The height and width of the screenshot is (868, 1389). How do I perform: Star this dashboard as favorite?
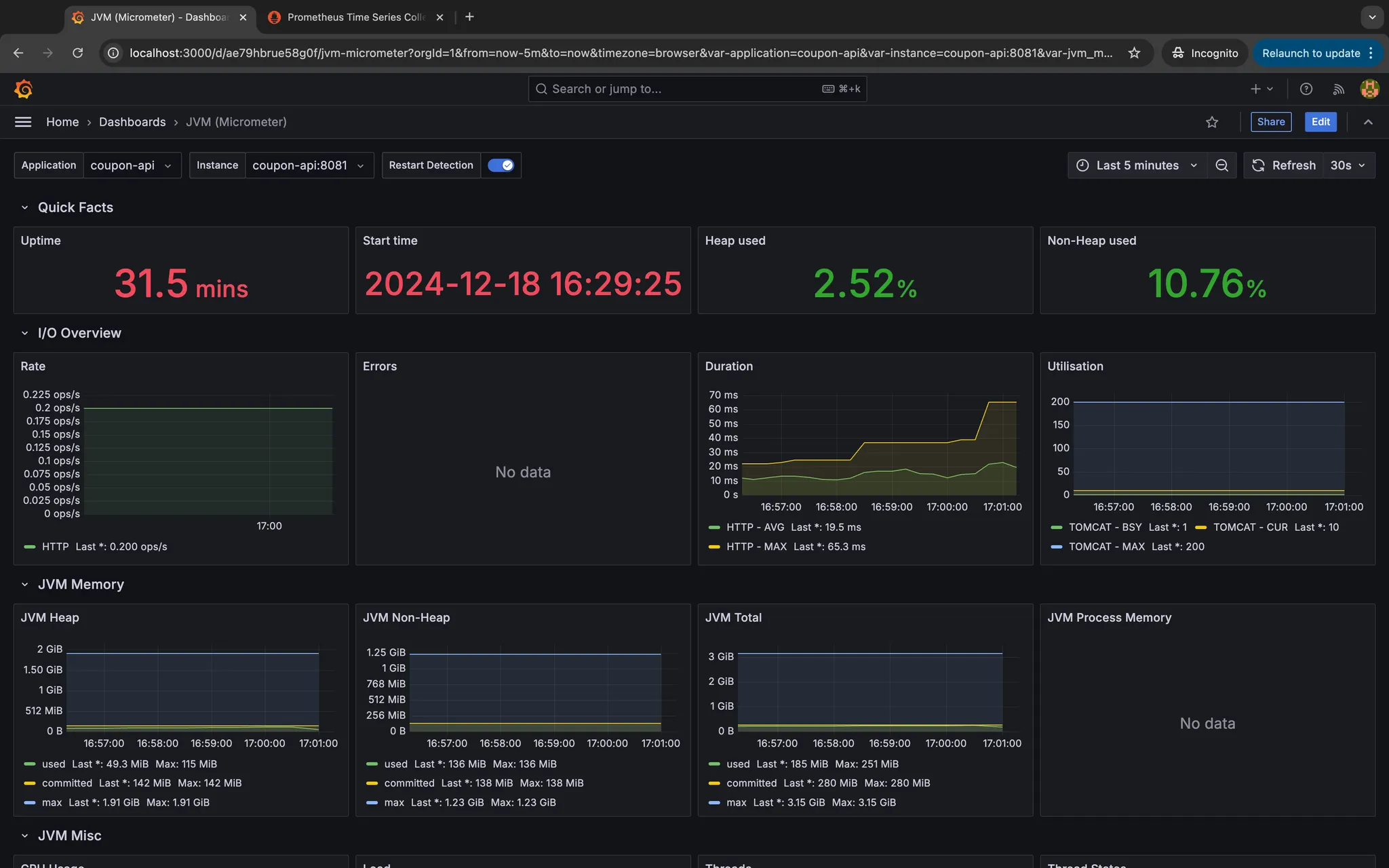(1212, 122)
